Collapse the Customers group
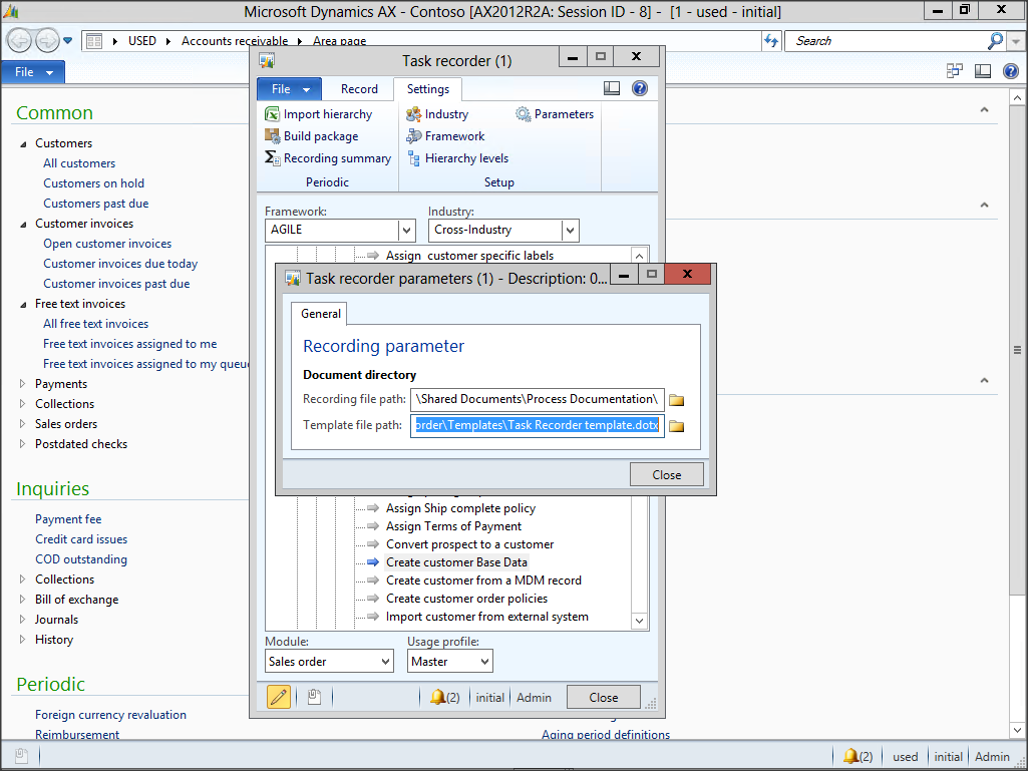This screenshot has height=771, width=1028. click(24, 144)
